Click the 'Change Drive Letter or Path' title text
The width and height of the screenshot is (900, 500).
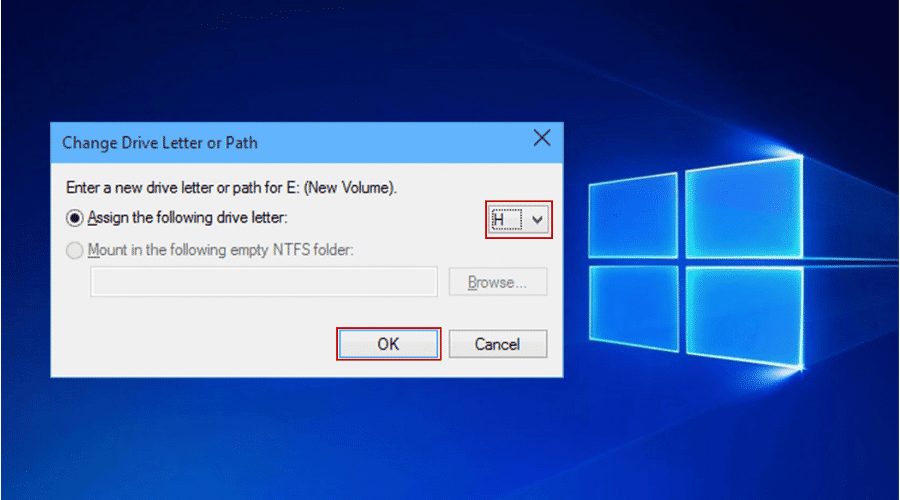tap(160, 142)
